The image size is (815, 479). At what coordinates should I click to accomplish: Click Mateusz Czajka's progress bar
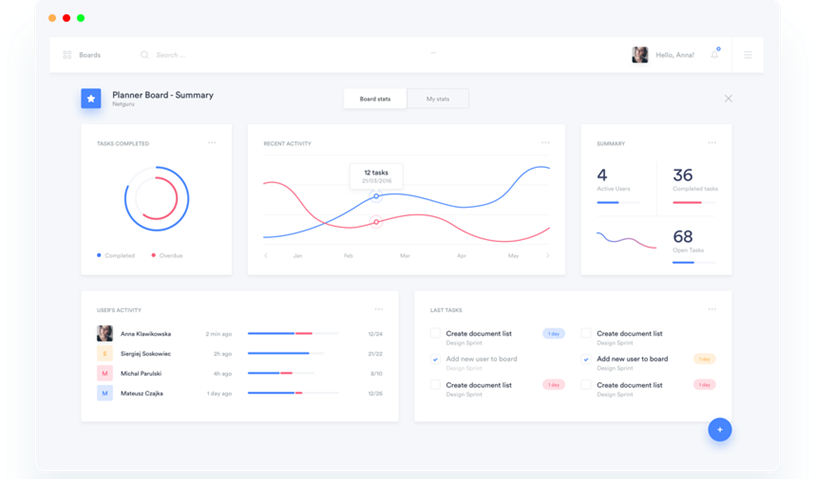pyautogui.click(x=293, y=393)
